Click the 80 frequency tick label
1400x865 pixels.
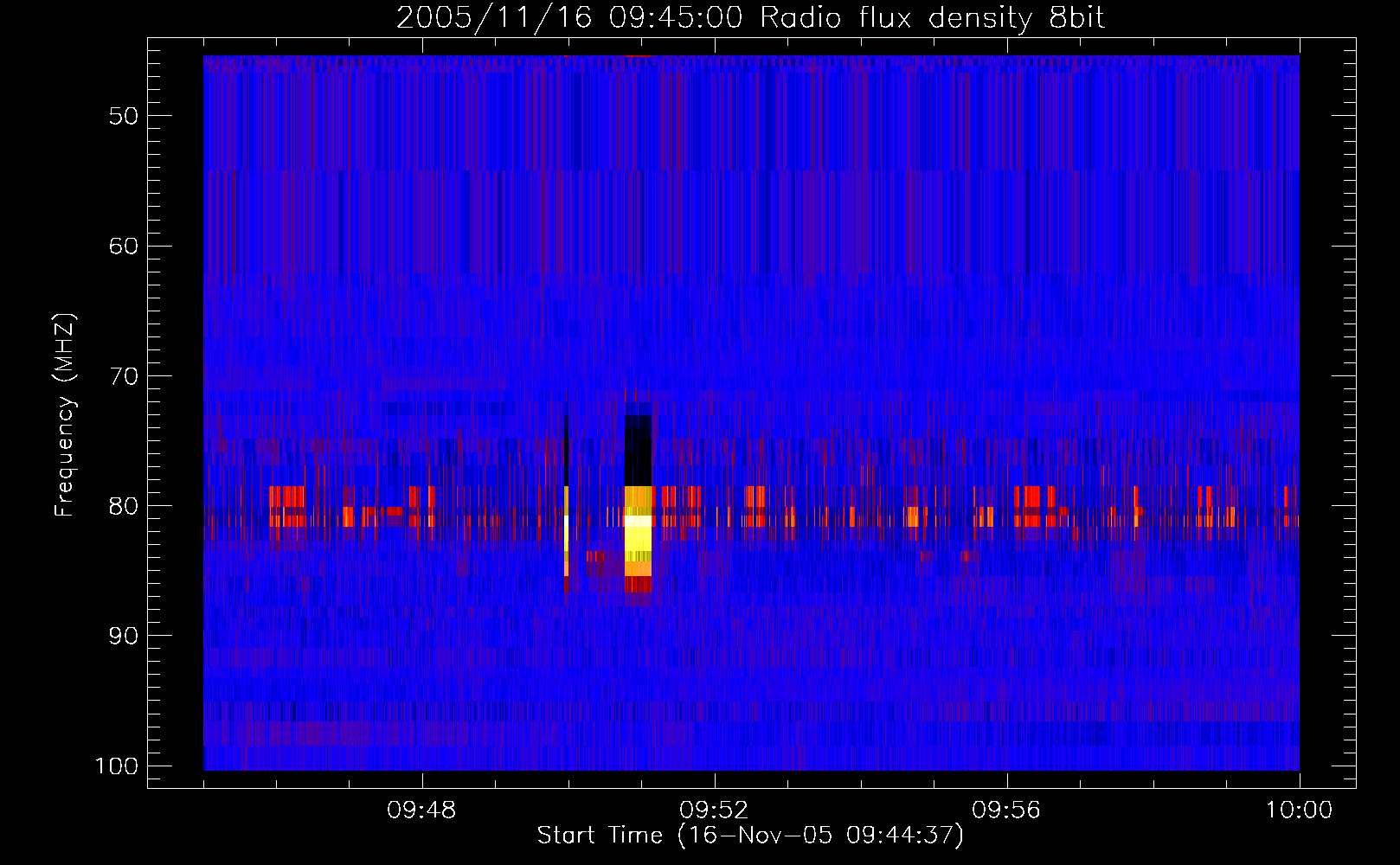tap(124, 506)
